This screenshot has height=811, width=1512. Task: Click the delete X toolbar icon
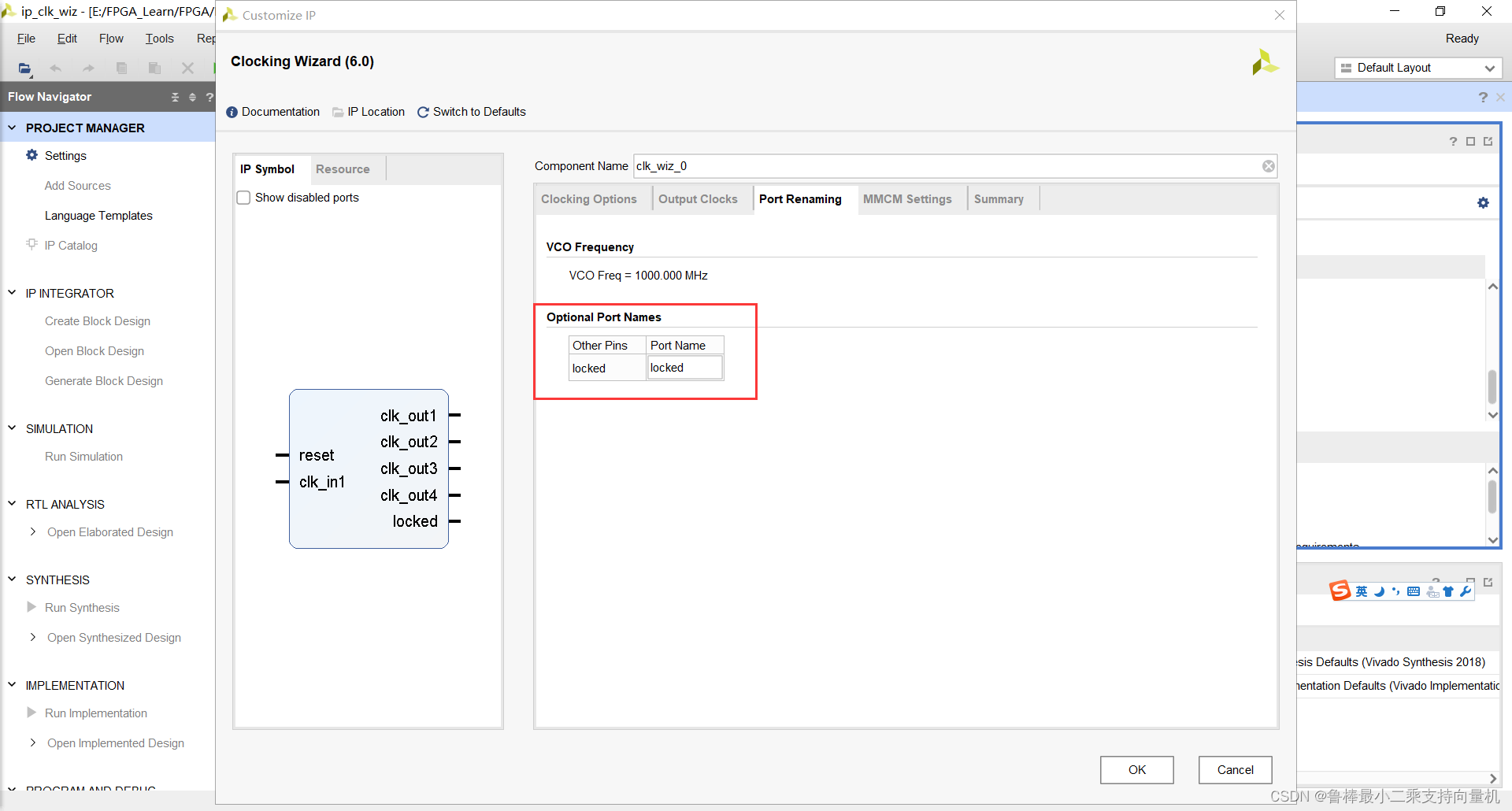pyautogui.click(x=187, y=69)
